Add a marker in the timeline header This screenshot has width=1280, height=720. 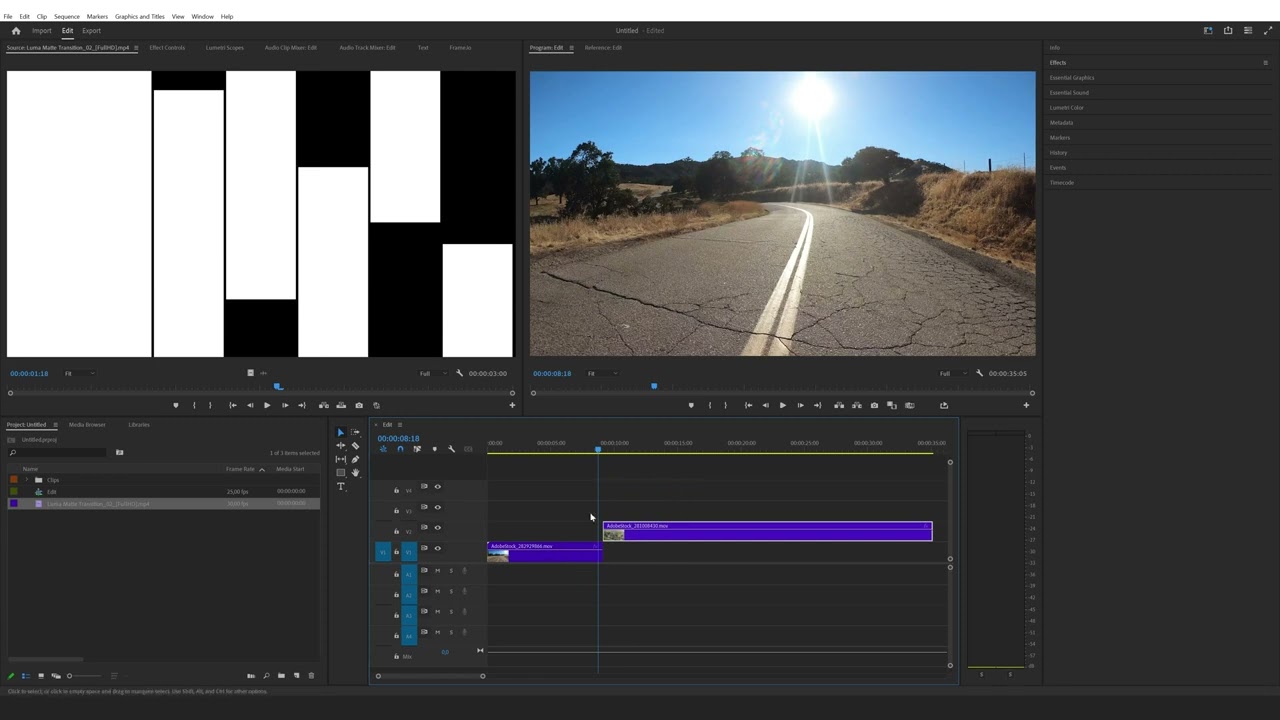pos(434,449)
